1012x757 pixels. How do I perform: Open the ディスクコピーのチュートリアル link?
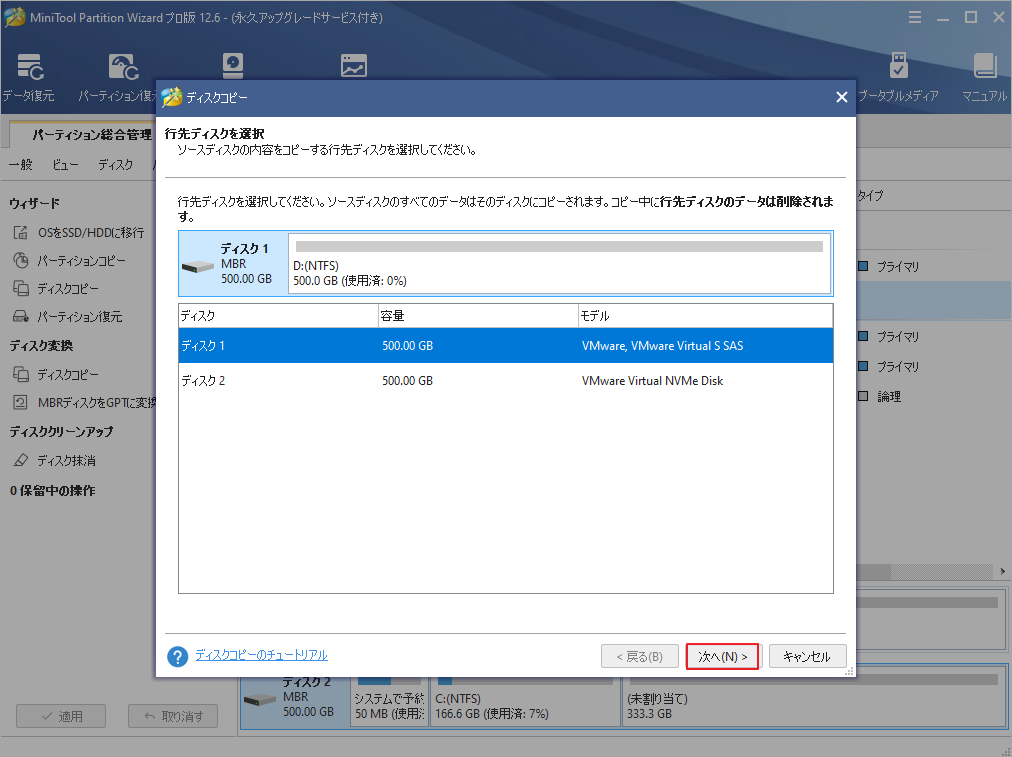tap(260, 653)
